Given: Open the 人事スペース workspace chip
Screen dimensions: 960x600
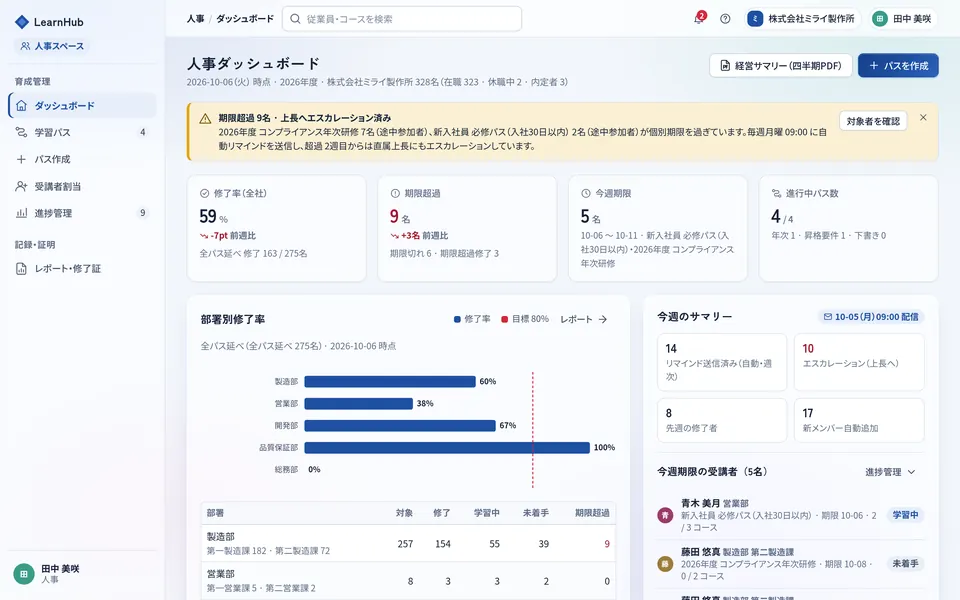Looking at the screenshot, I should (x=52, y=46).
